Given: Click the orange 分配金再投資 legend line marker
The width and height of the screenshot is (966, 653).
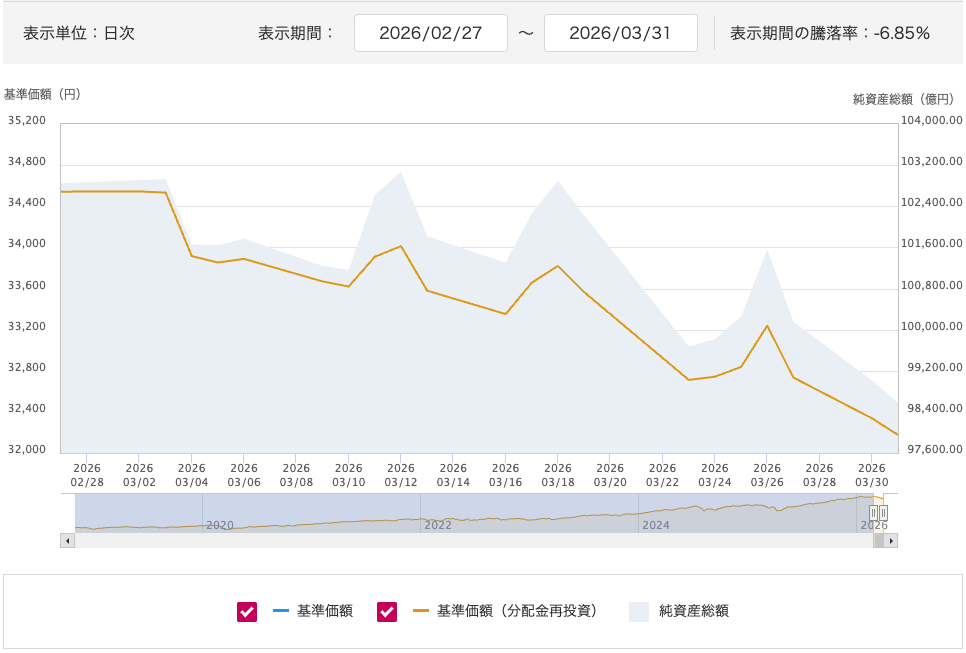Looking at the screenshot, I should tap(420, 611).
